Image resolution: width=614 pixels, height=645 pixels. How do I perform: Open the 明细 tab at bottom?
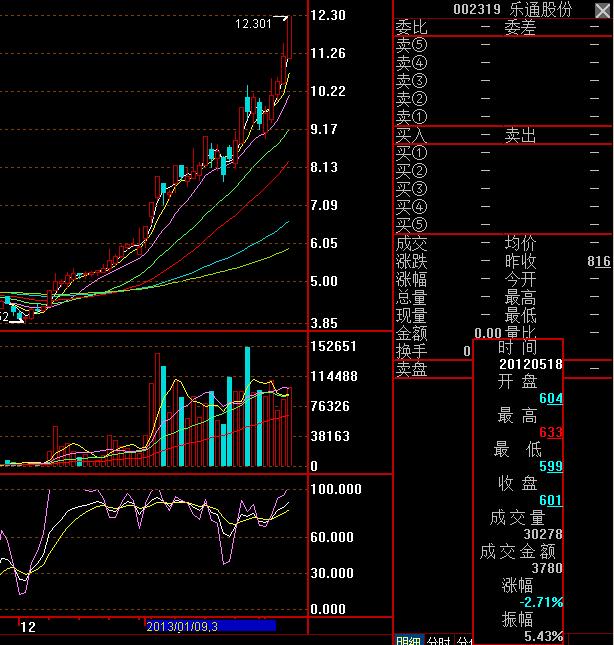[408, 640]
